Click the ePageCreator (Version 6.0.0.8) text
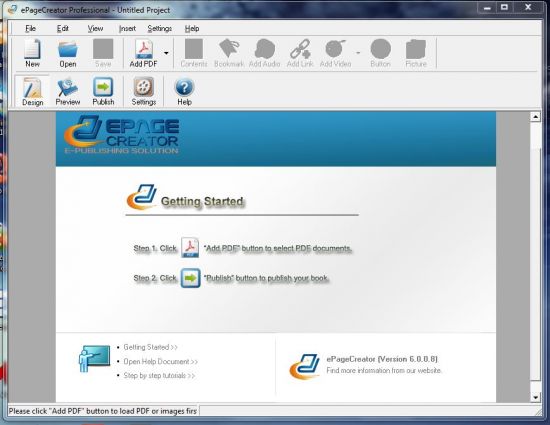 click(382, 359)
